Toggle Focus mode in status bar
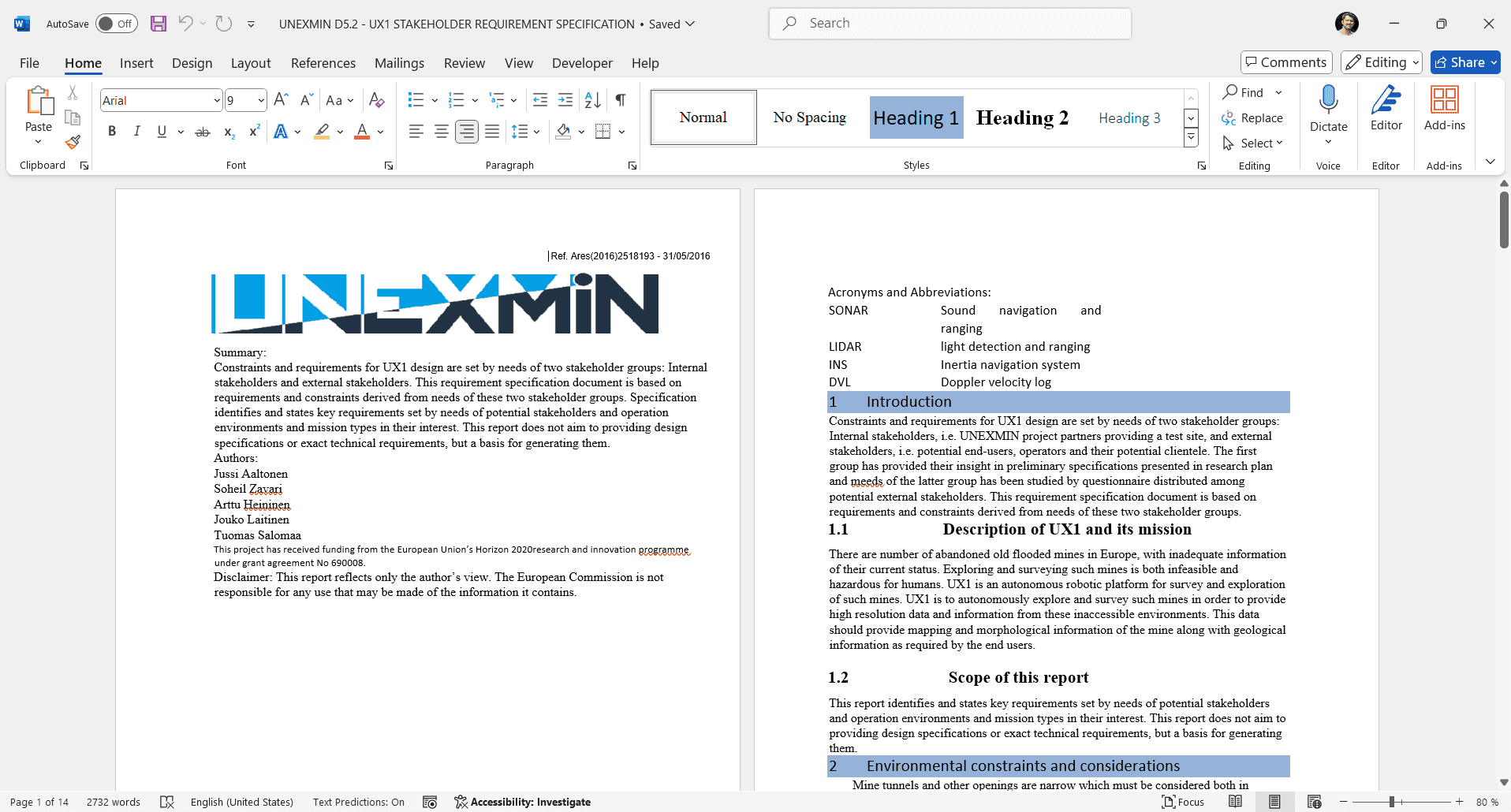Viewport: 1511px width, 812px height. coord(1183,802)
